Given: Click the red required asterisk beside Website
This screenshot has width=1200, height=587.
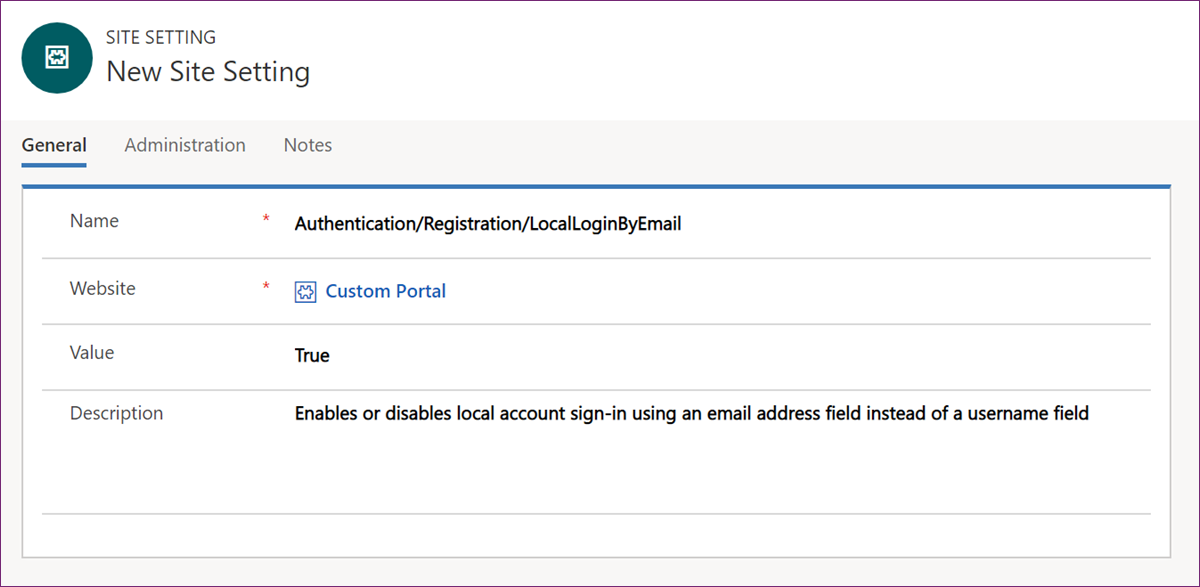Looking at the screenshot, I should tap(266, 287).
